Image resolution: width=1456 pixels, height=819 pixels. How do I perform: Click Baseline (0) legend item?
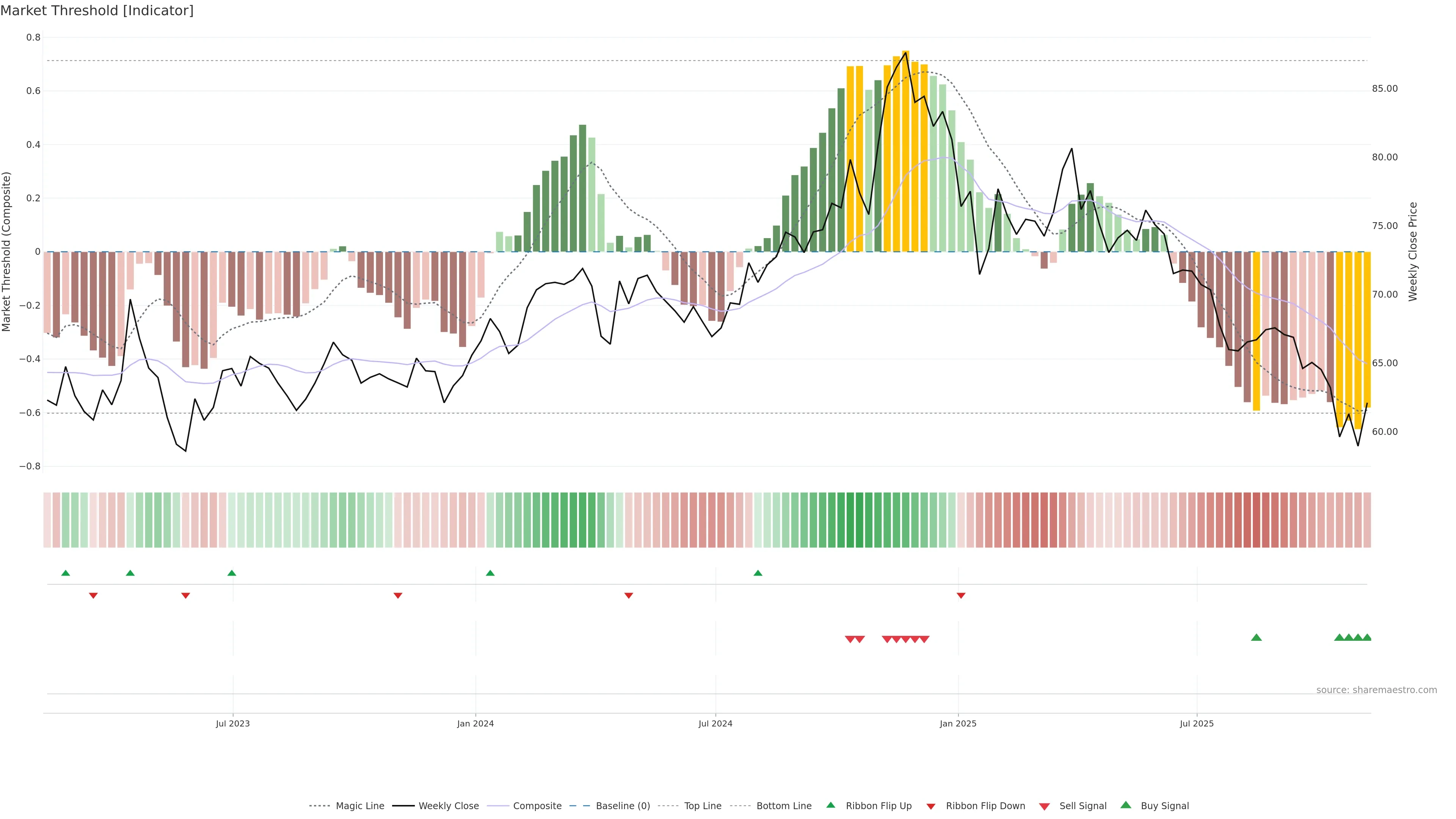[x=622, y=806]
